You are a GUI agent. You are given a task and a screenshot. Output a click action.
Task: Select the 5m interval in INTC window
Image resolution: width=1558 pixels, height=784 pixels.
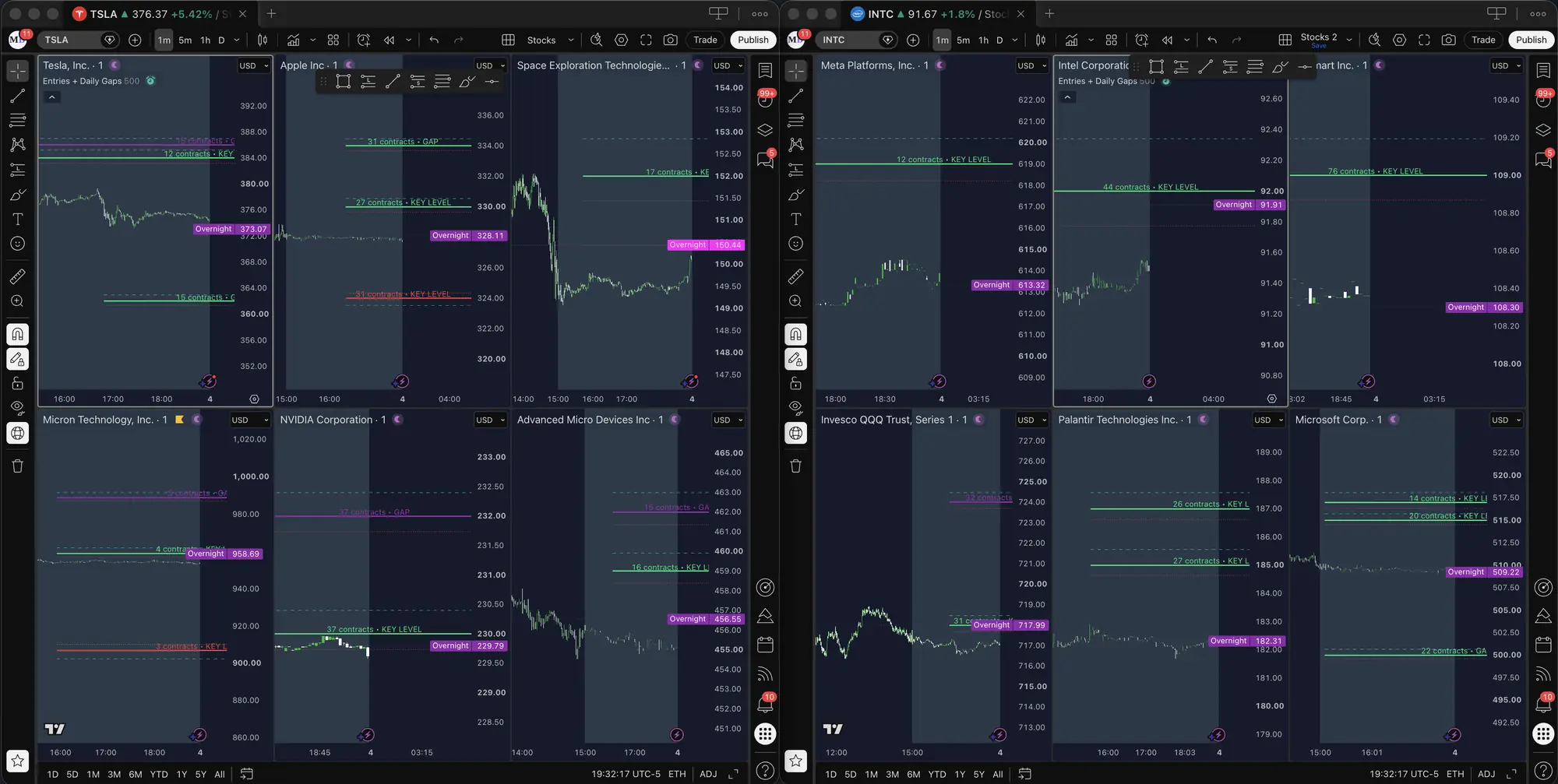964,40
